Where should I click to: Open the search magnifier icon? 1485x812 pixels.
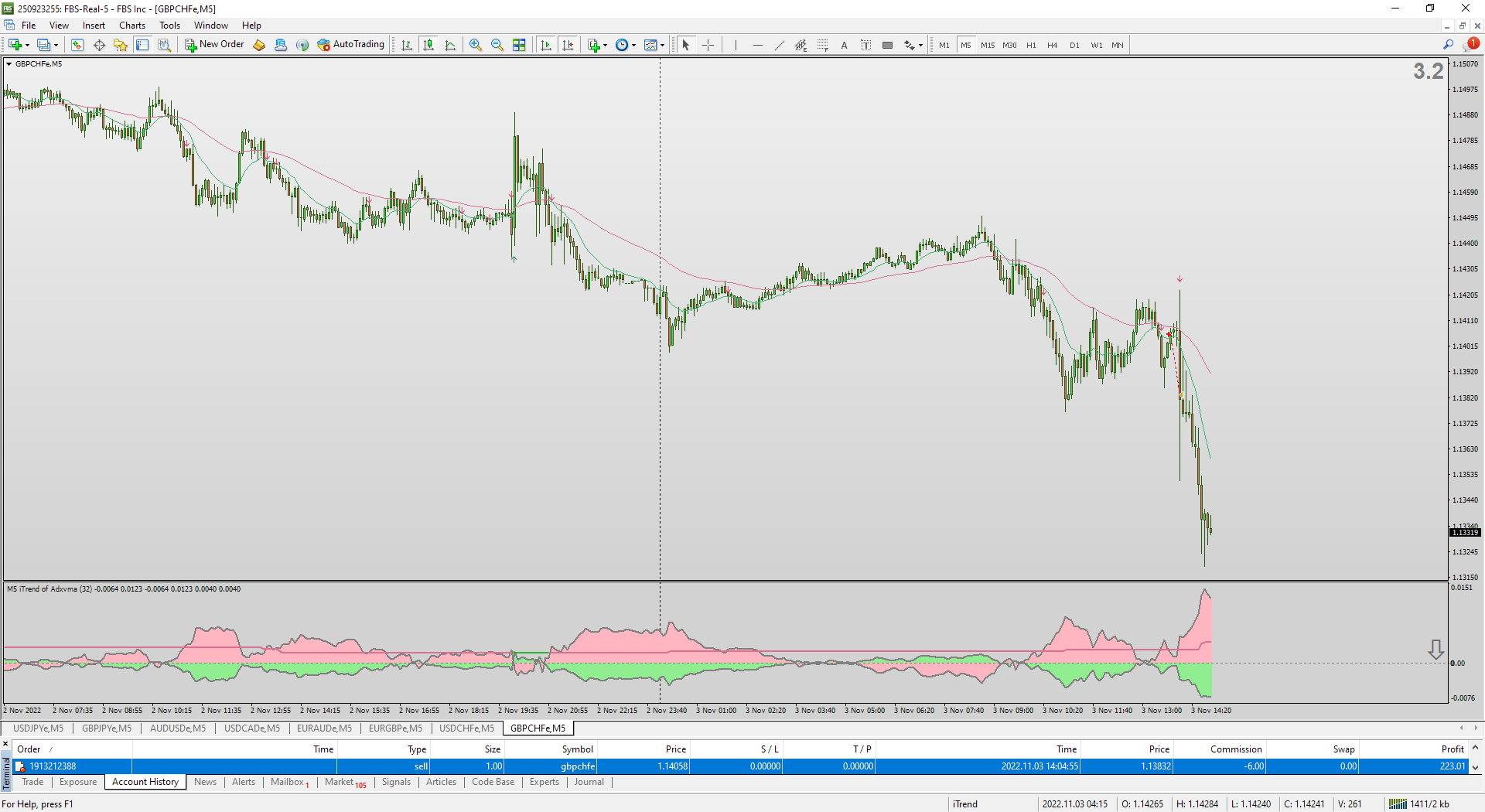tap(1448, 45)
